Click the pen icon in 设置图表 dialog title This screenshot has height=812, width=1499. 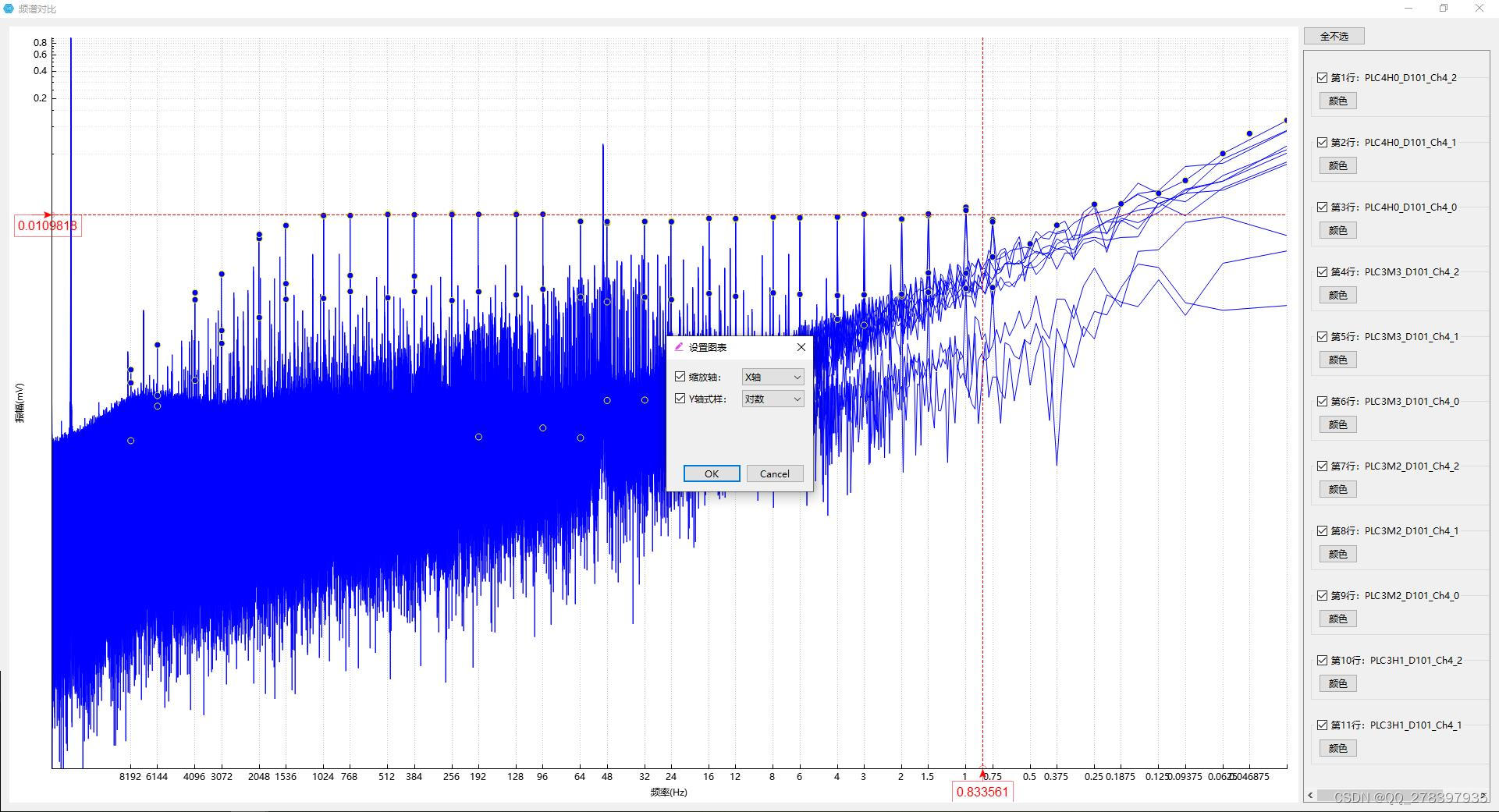pos(680,347)
